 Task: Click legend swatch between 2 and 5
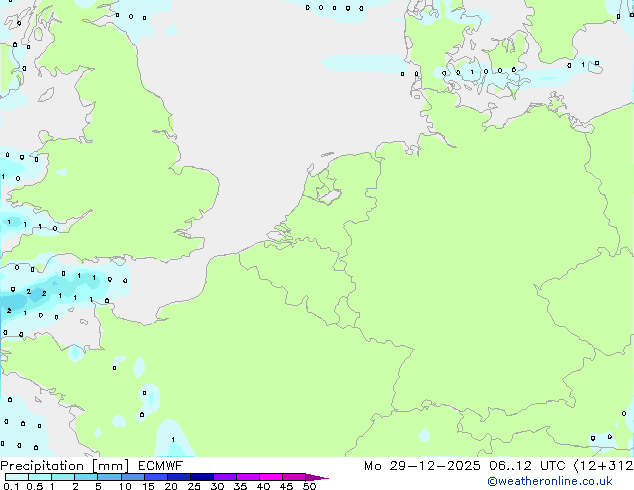tap(86, 477)
